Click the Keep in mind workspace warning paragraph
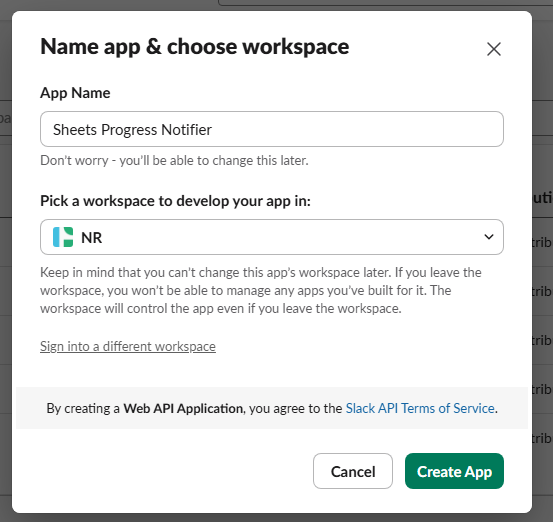 (x=261, y=290)
